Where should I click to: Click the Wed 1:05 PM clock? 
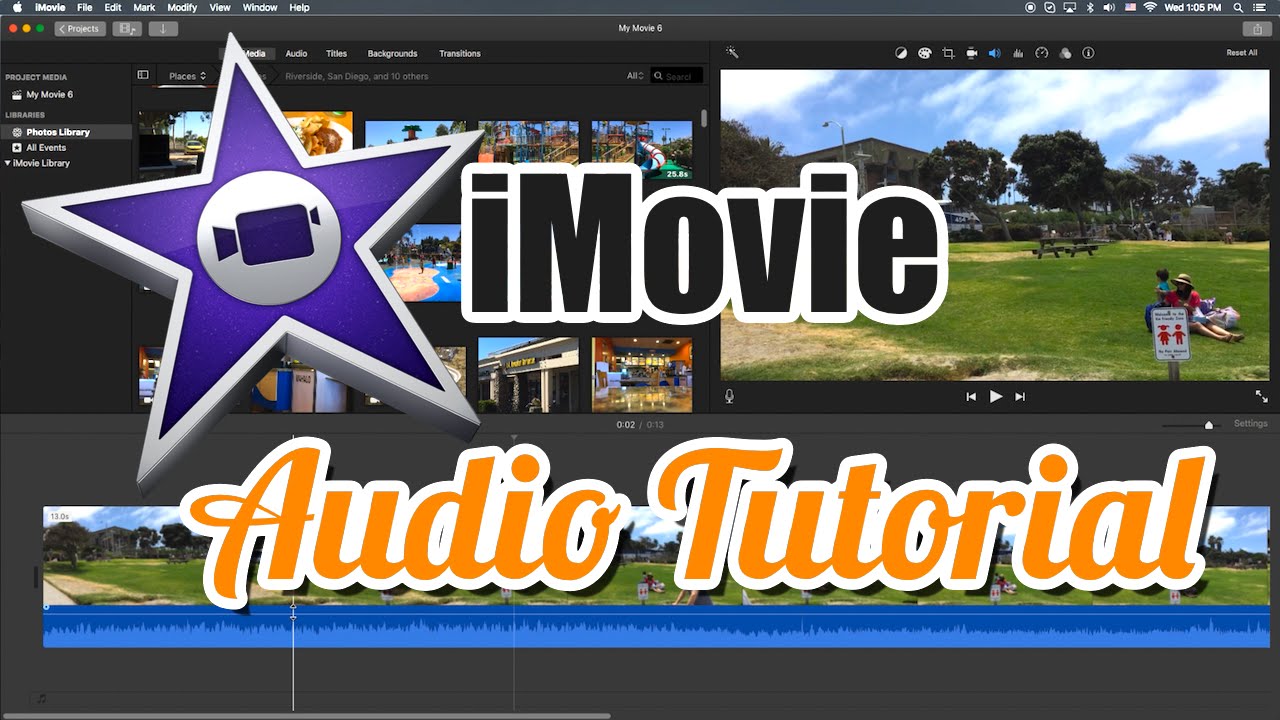(x=1195, y=7)
